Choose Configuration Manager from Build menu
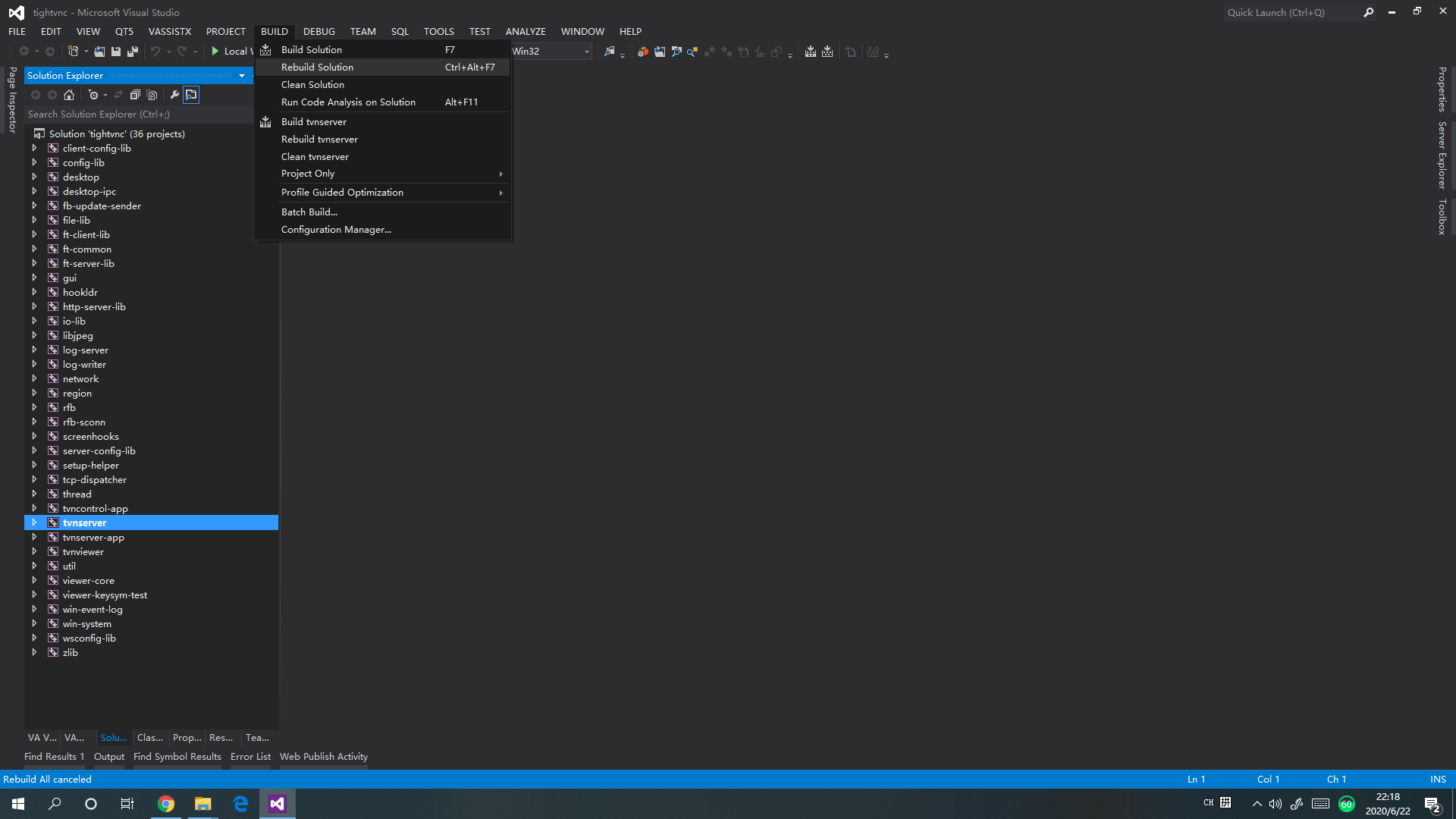 [336, 230]
